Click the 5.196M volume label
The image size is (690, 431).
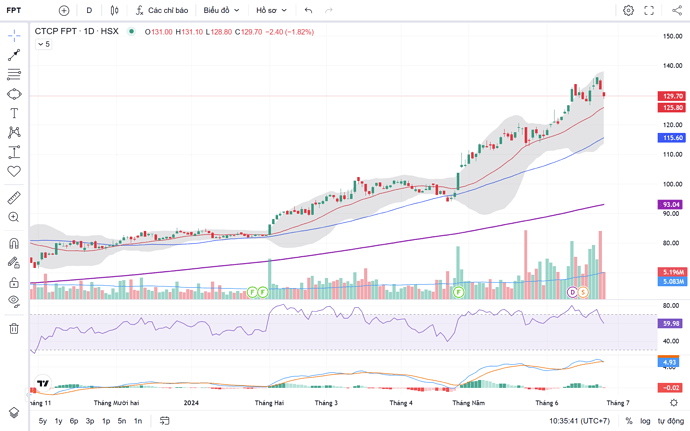(x=672, y=272)
